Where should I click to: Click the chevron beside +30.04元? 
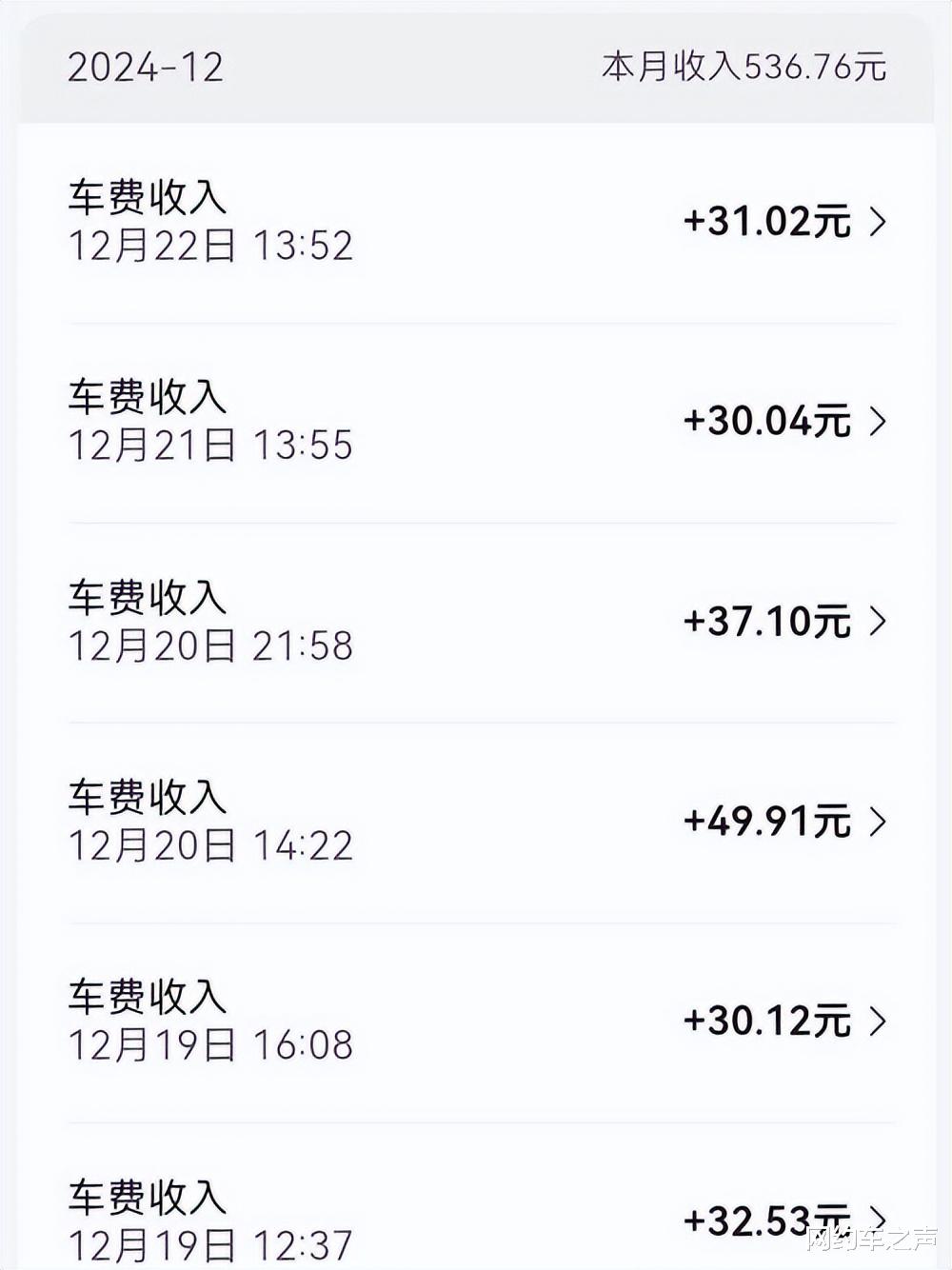click(878, 421)
